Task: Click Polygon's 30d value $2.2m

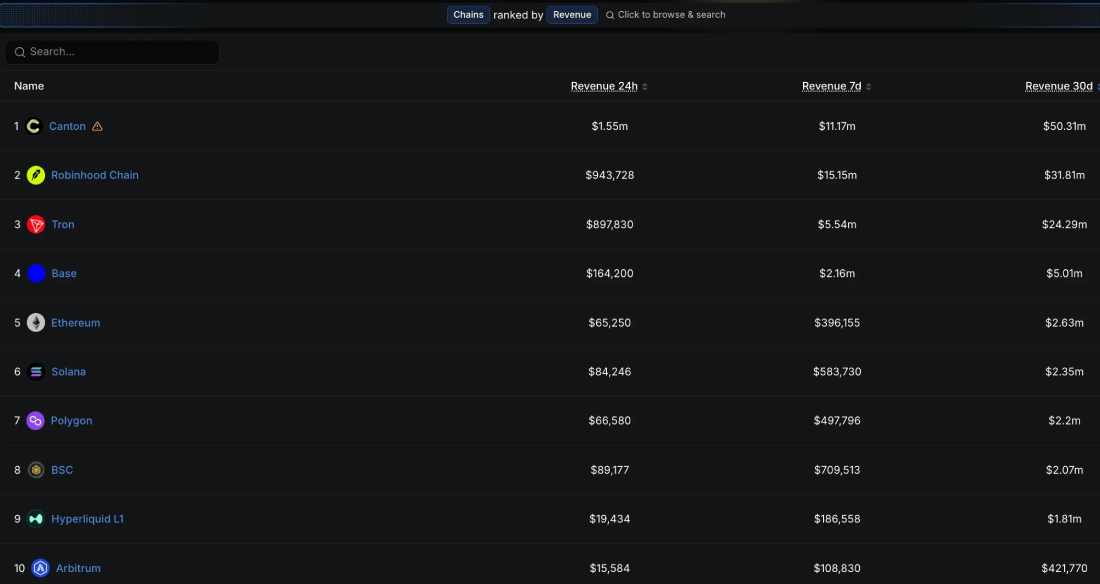Action: click(x=1064, y=421)
